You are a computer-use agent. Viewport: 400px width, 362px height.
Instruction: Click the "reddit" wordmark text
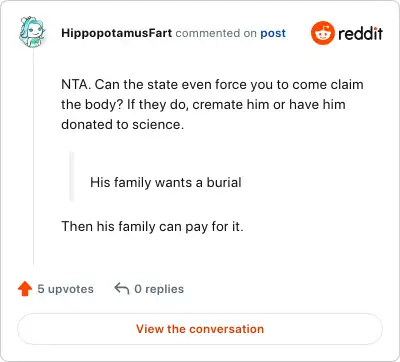click(x=360, y=33)
